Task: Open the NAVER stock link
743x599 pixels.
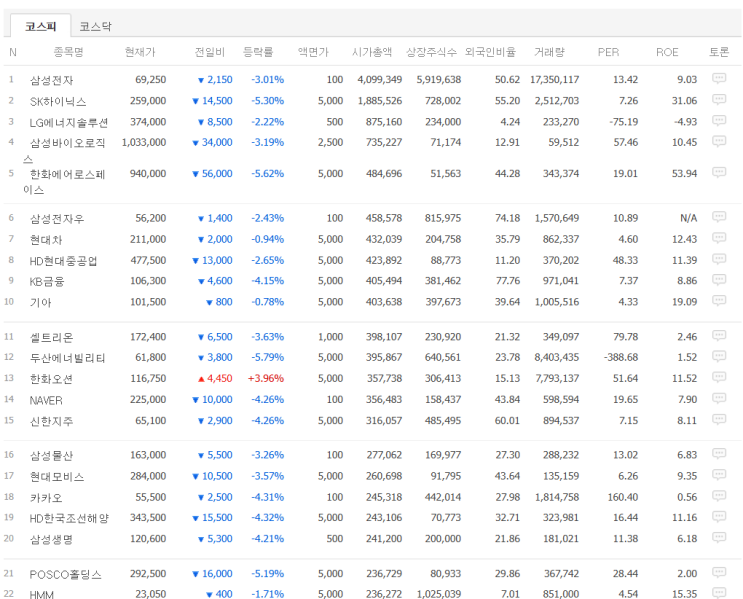Action: point(46,400)
